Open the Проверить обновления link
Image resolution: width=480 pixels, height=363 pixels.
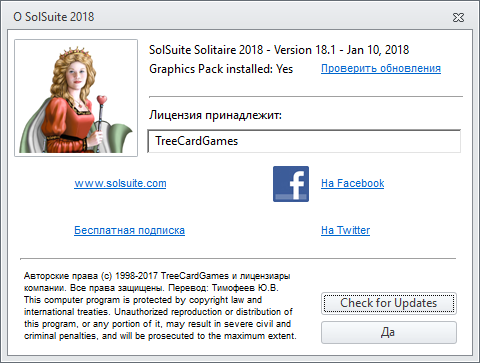point(381,68)
